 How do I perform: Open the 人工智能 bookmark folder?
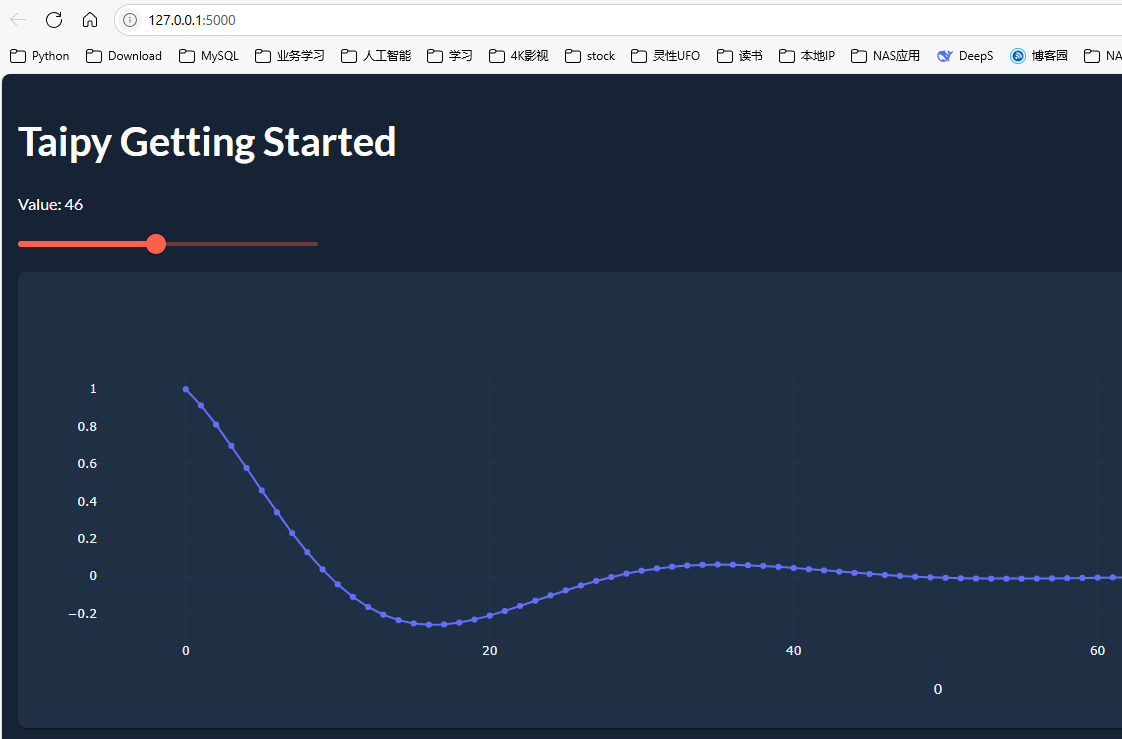pyautogui.click(x=376, y=56)
